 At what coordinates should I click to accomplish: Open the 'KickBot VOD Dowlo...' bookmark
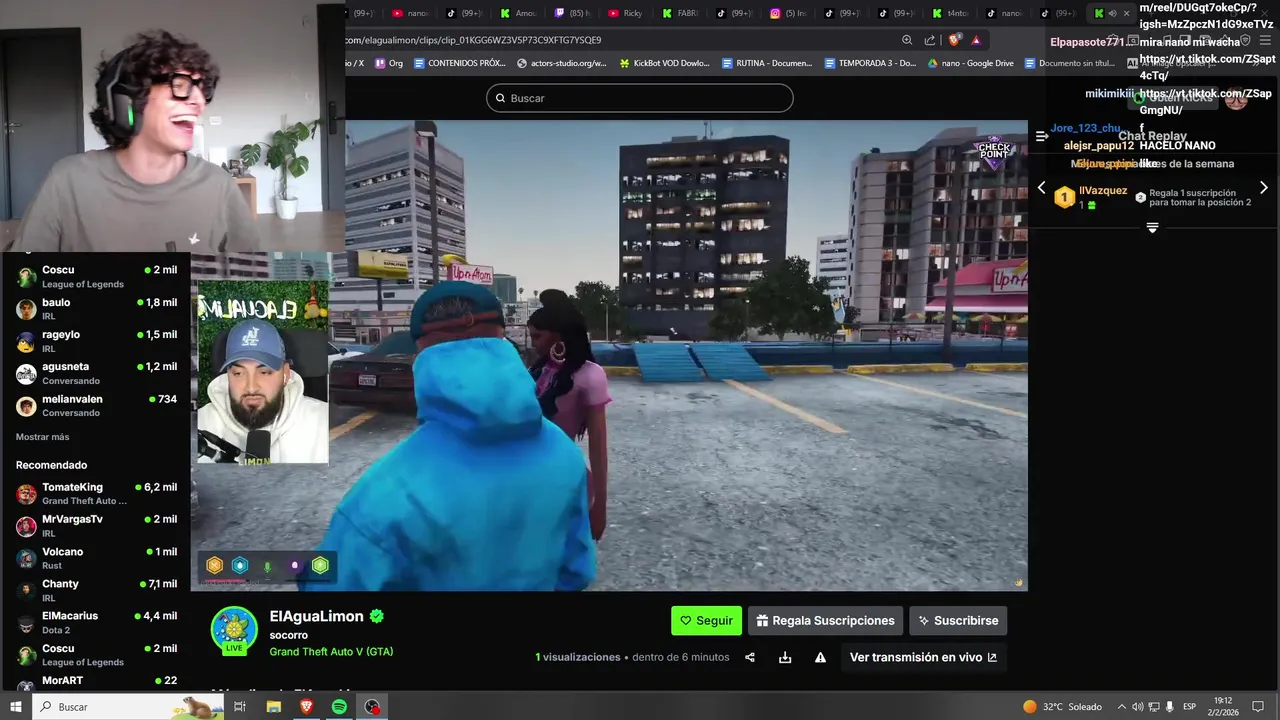pos(665,63)
